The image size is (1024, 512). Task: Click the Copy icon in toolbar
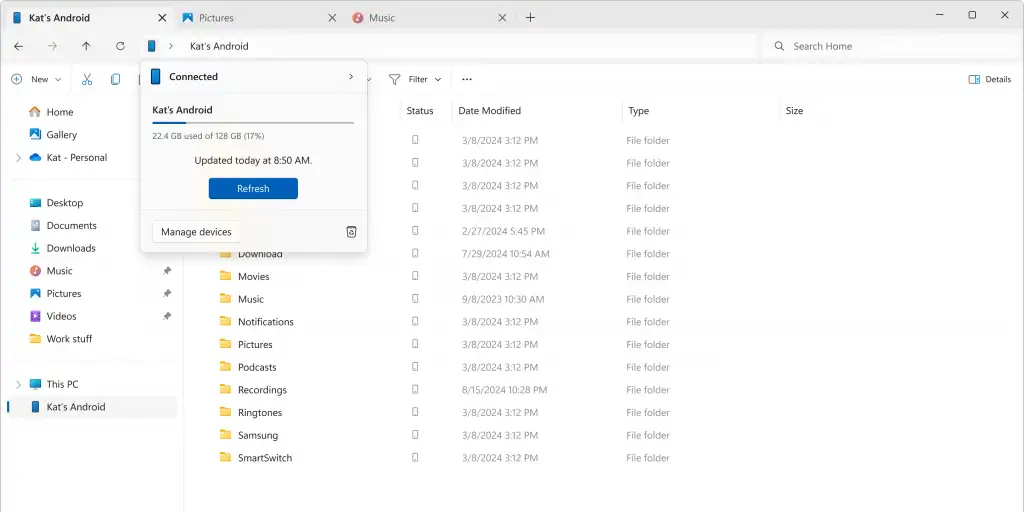click(116, 79)
